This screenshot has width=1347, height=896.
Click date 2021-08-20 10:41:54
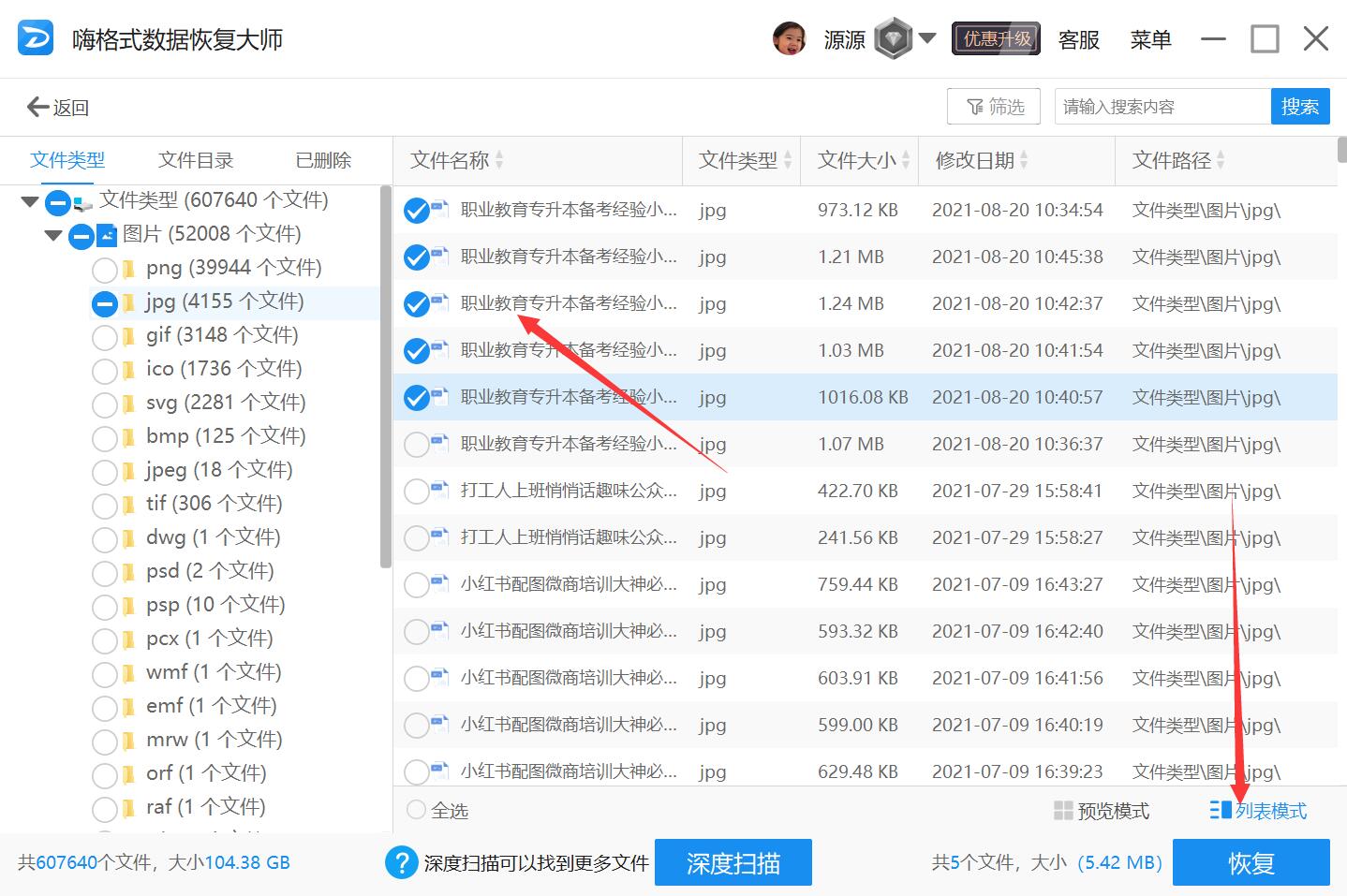coord(1017,350)
